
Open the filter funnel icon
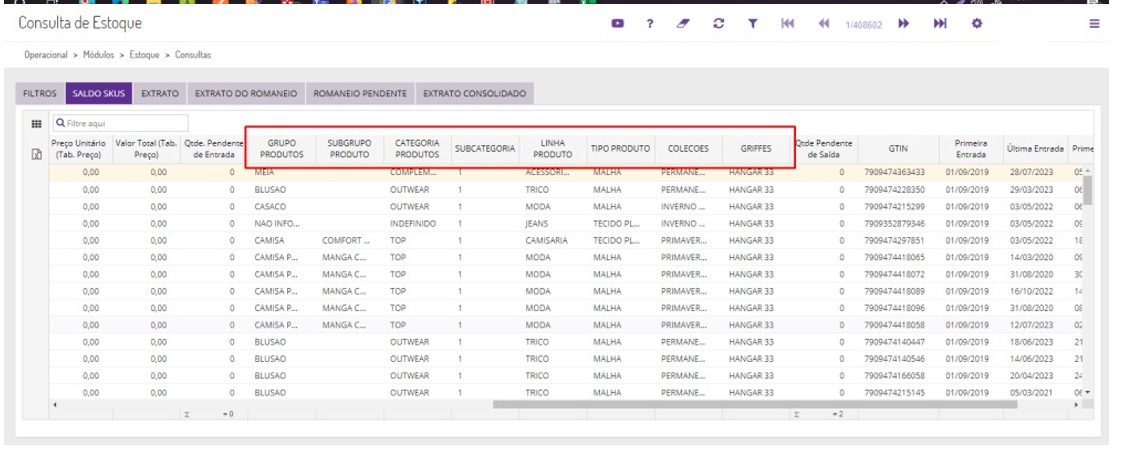(752, 24)
